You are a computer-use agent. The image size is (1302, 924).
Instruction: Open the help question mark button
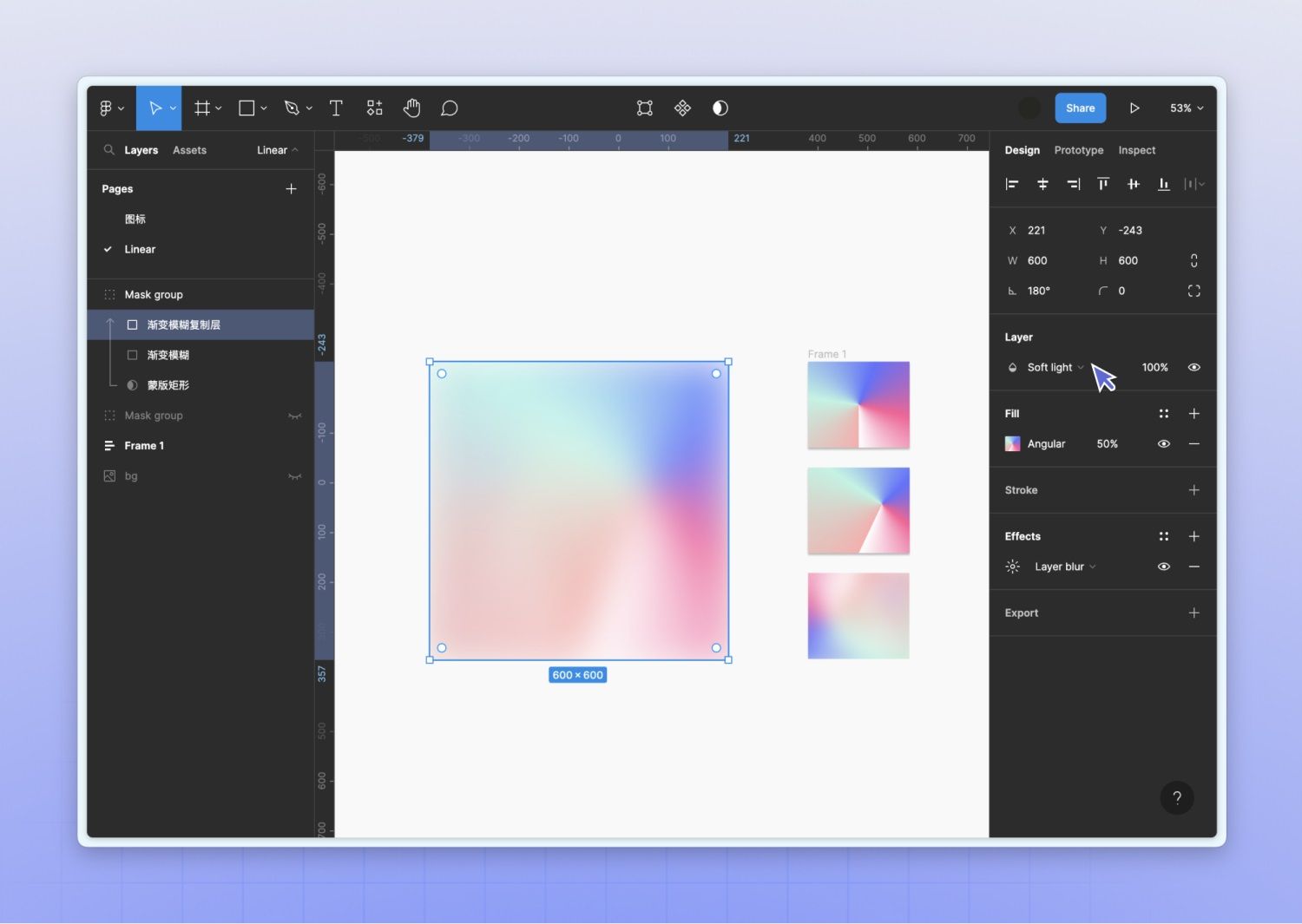[1177, 798]
